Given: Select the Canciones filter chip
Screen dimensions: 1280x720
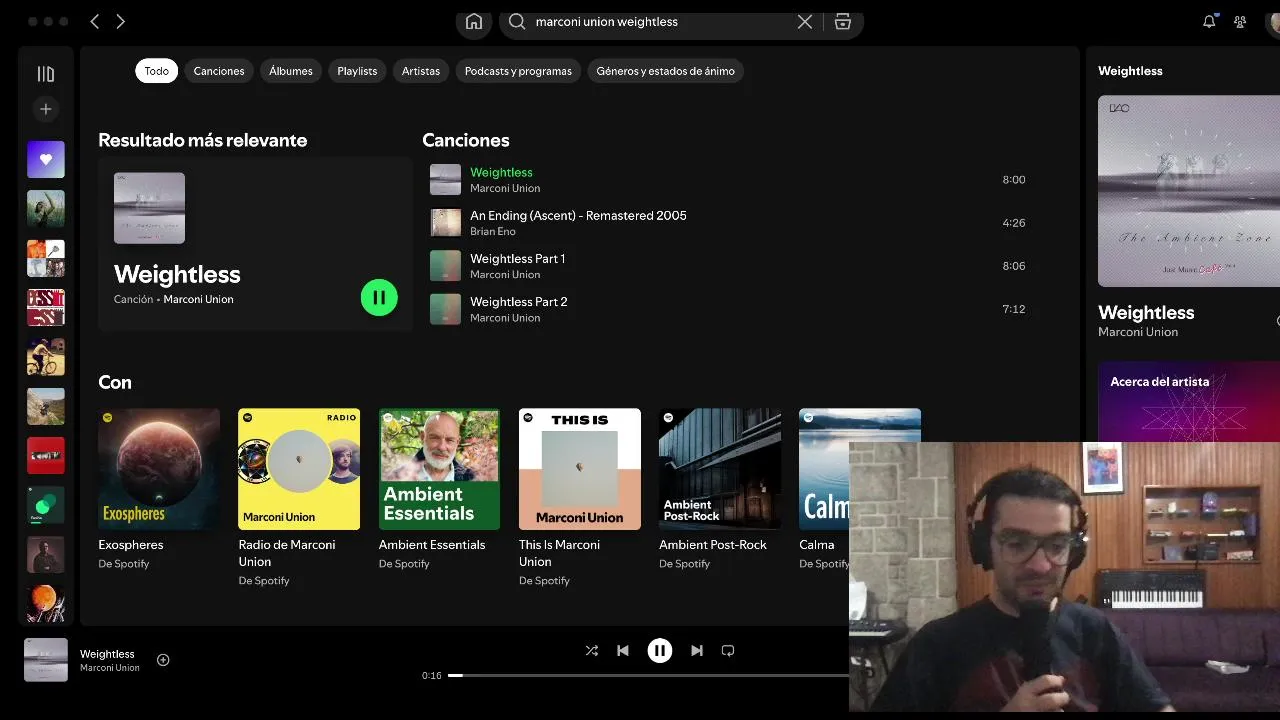Looking at the screenshot, I should point(219,71).
